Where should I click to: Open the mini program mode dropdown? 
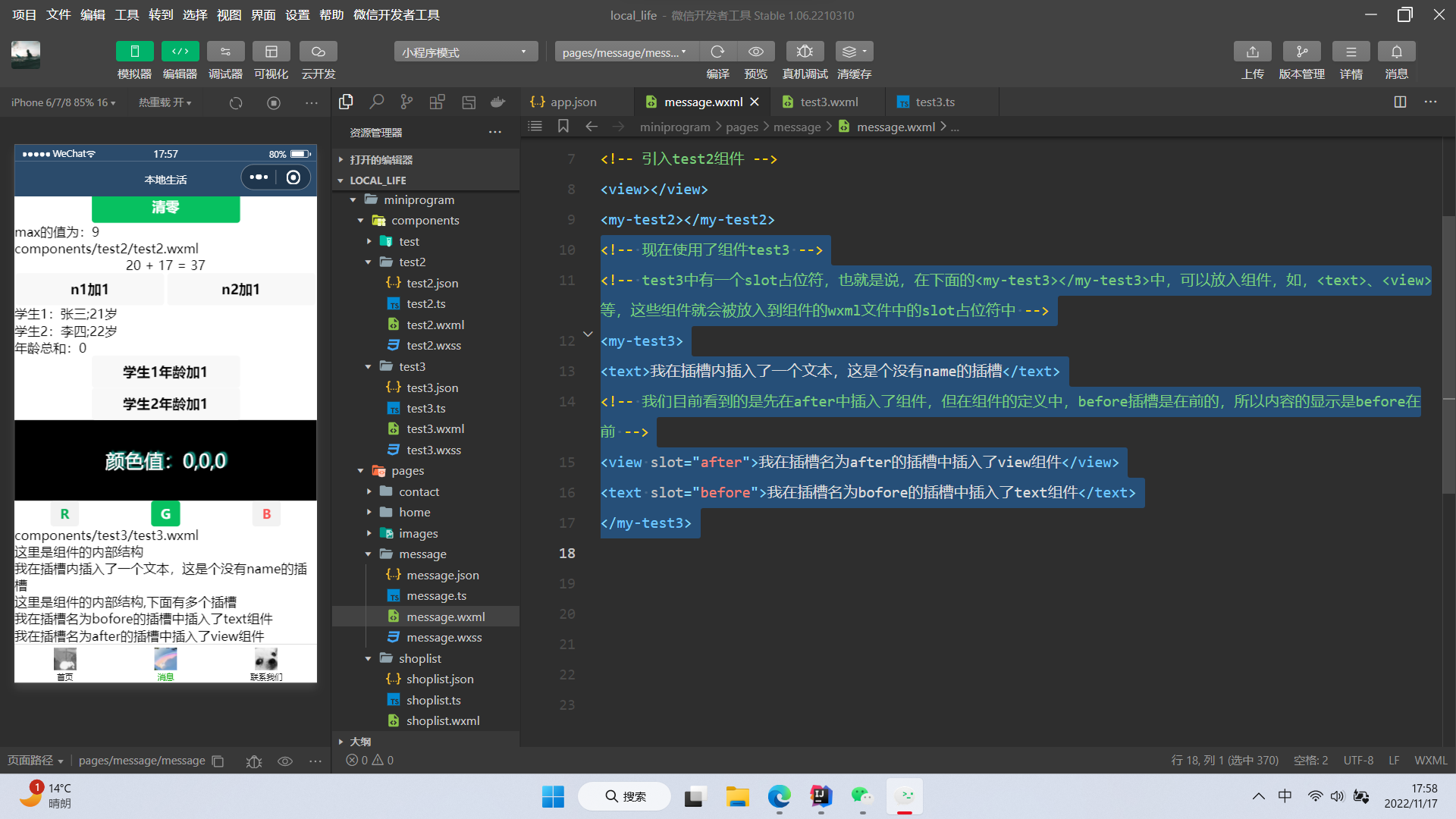(465, 52)
